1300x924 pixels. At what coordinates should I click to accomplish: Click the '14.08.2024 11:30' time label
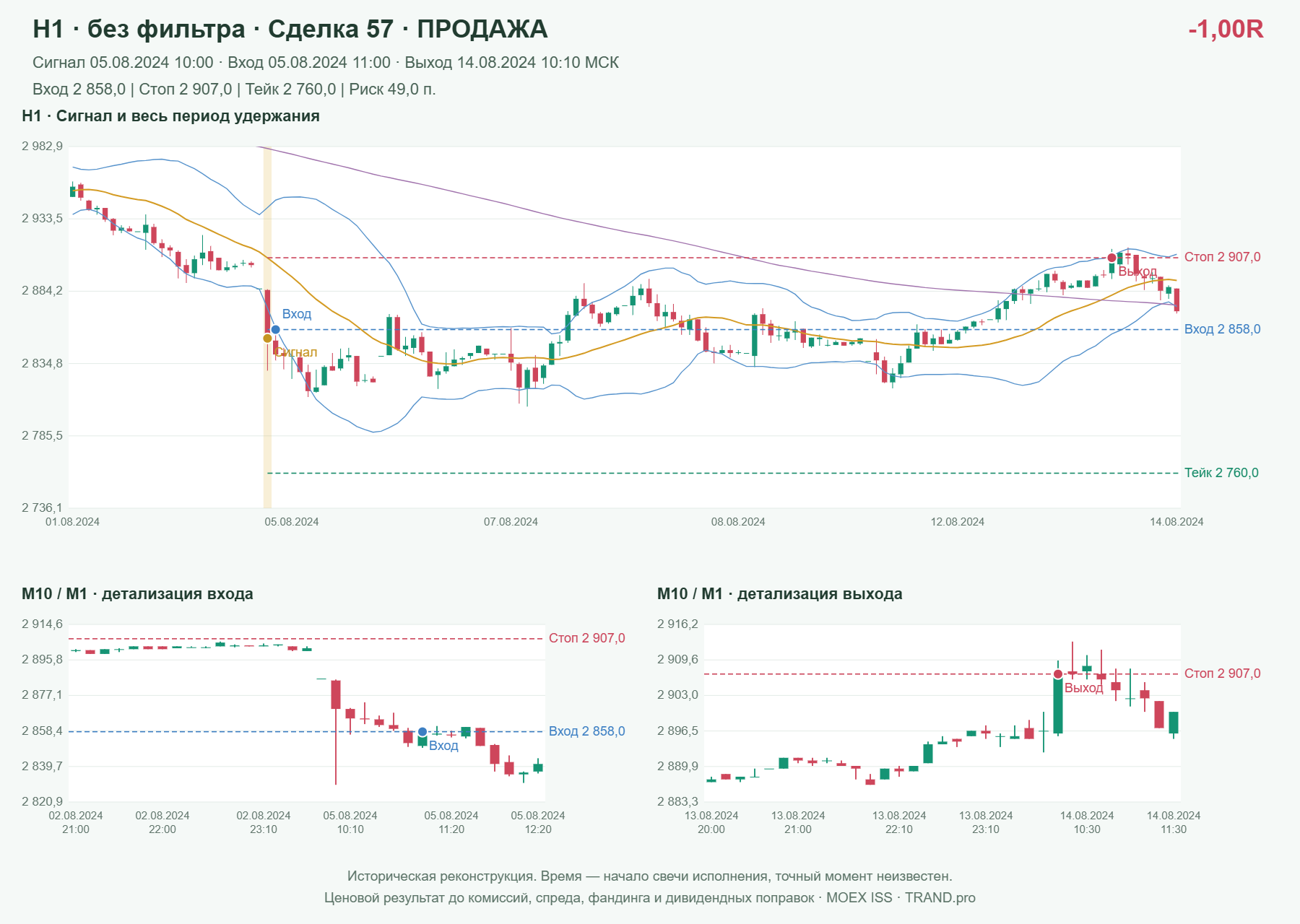pos(1174,822)
